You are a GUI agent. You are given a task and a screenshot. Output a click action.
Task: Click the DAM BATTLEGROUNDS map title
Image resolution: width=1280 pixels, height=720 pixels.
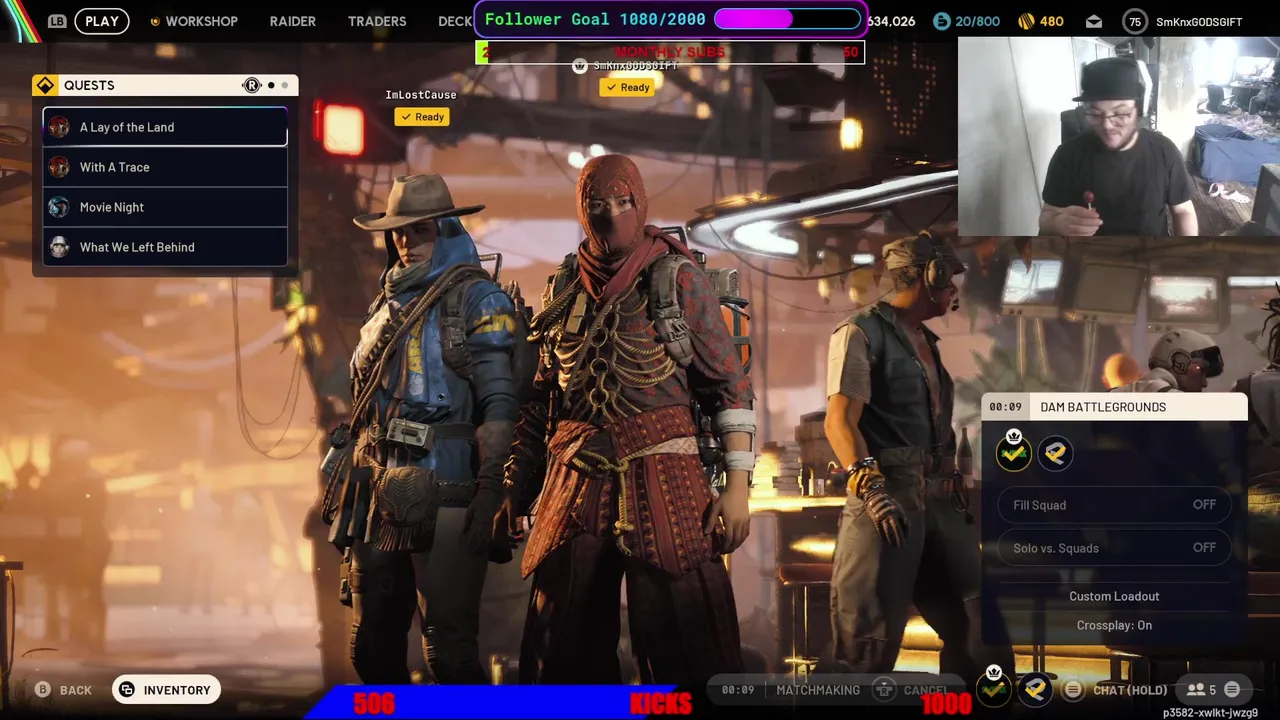coord(1103,407)
